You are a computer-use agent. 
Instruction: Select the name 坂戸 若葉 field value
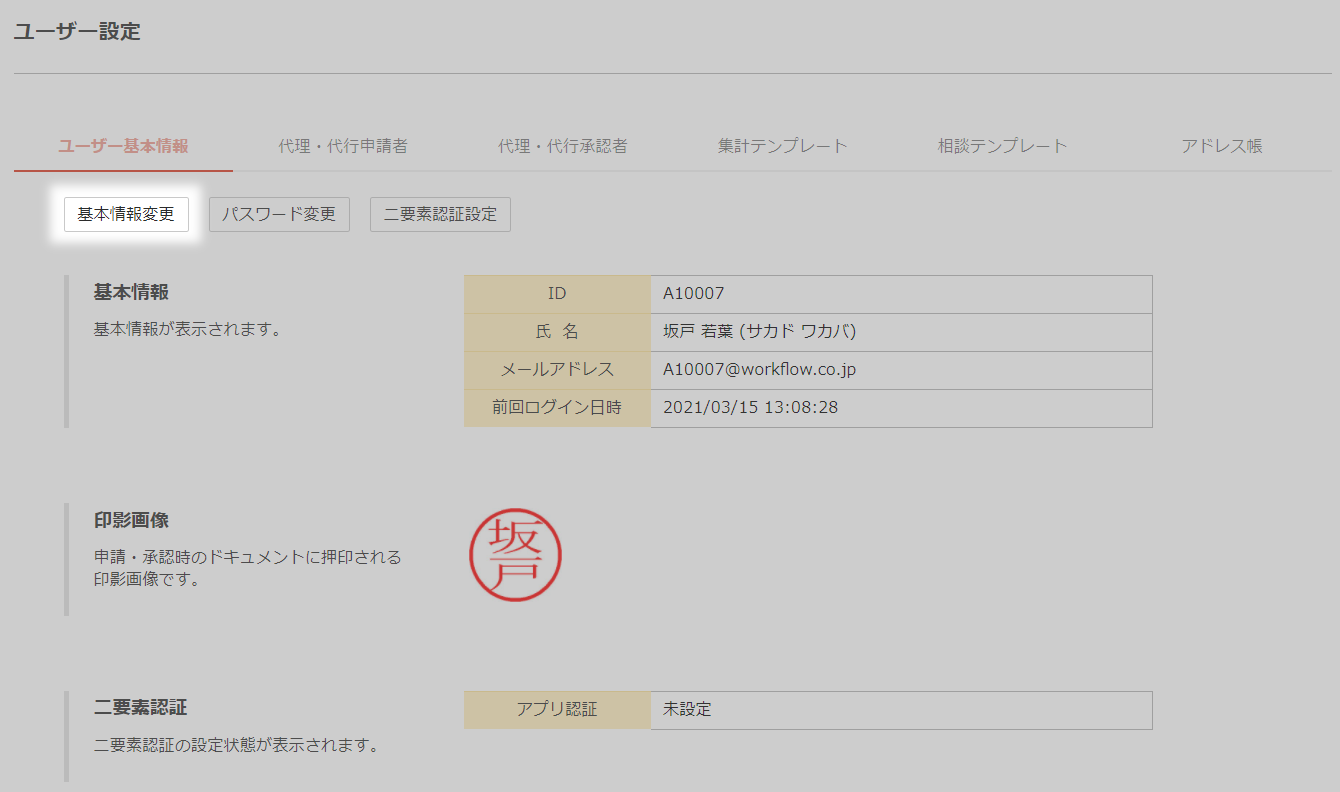click(x=759, y=332)
